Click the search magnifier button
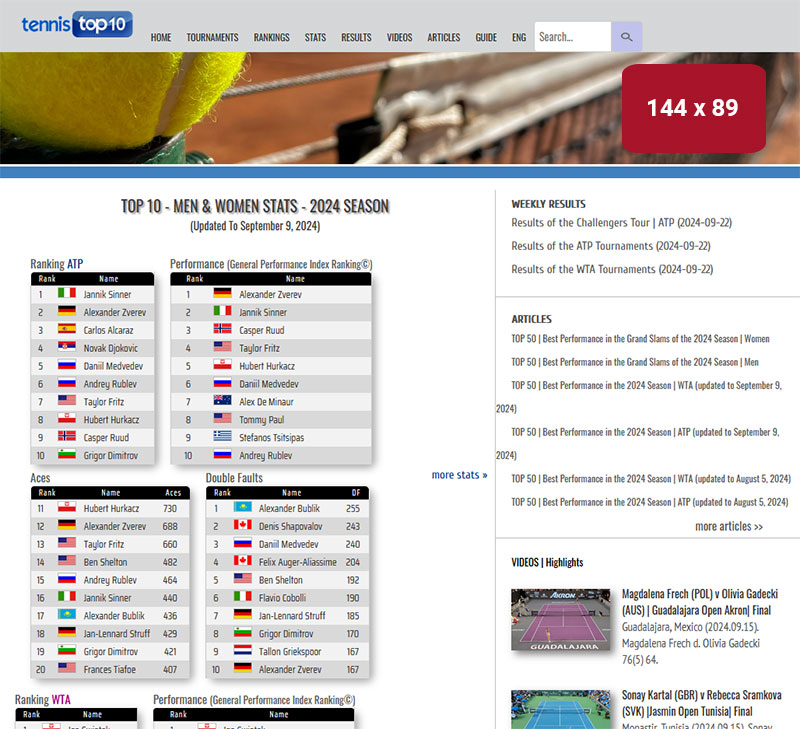 point(627,37)
